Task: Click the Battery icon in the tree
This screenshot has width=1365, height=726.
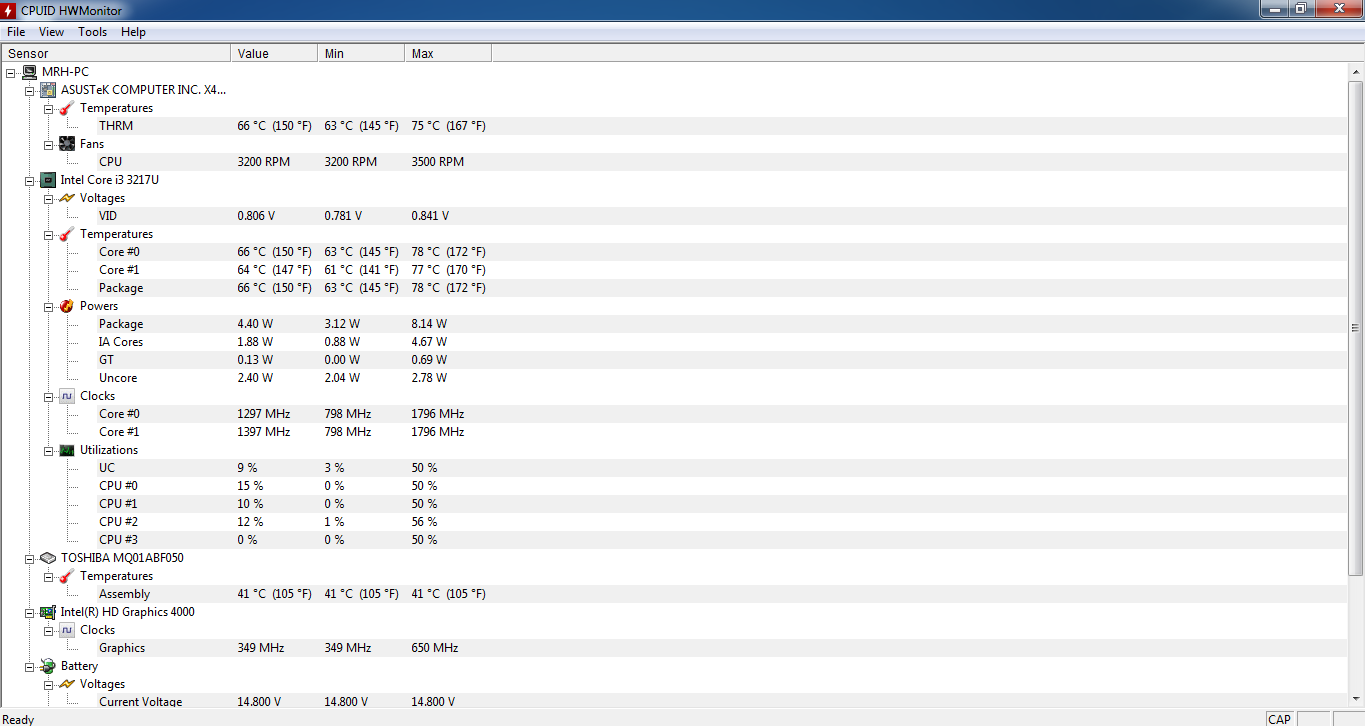Action: tap(48, 666)
